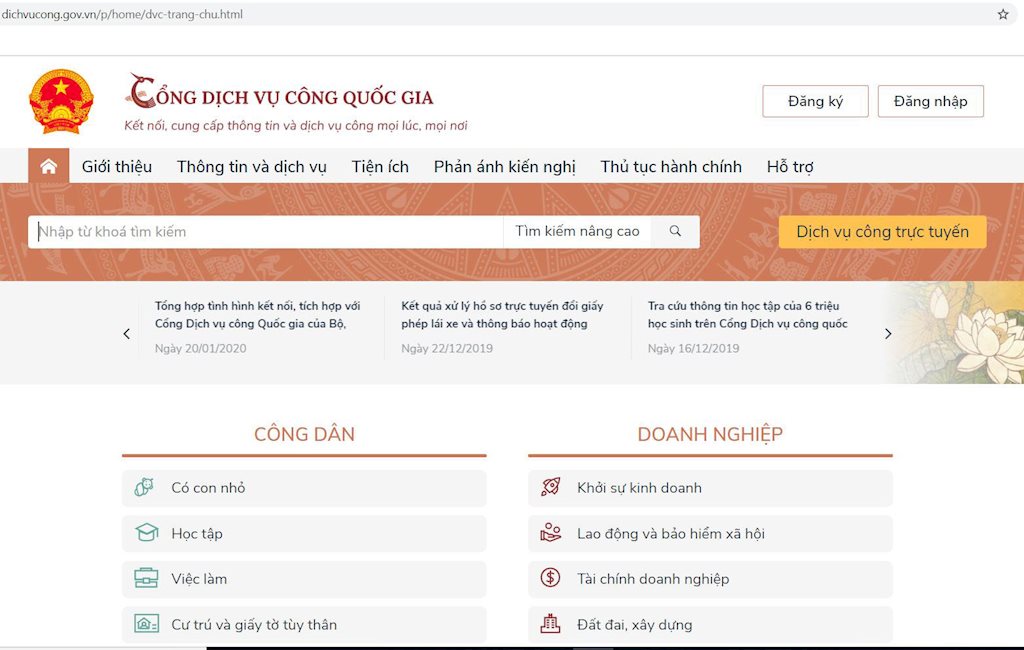Click the Đăng ký button

pos(815,101)
